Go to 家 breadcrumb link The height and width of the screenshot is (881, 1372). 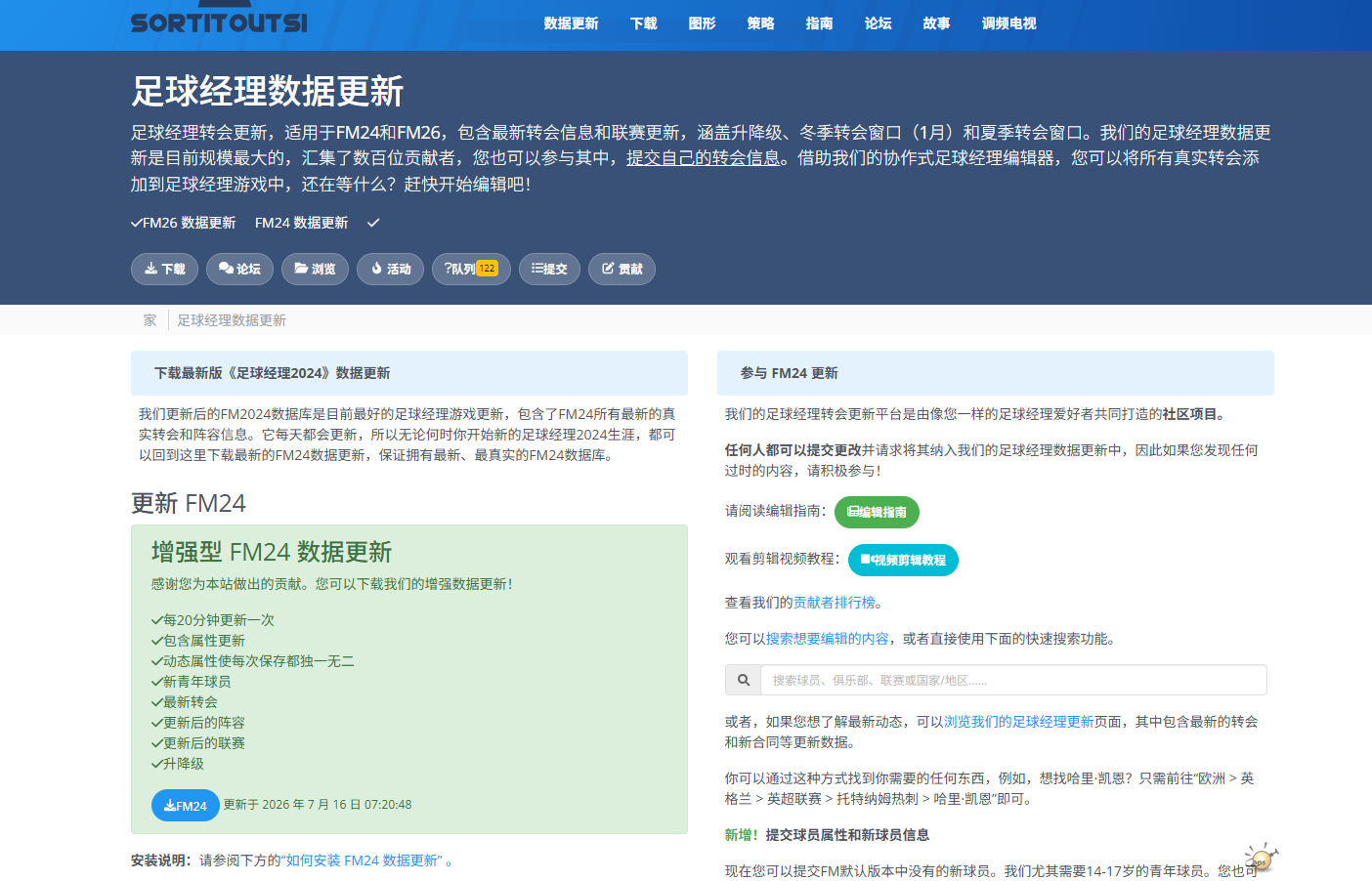150,320
